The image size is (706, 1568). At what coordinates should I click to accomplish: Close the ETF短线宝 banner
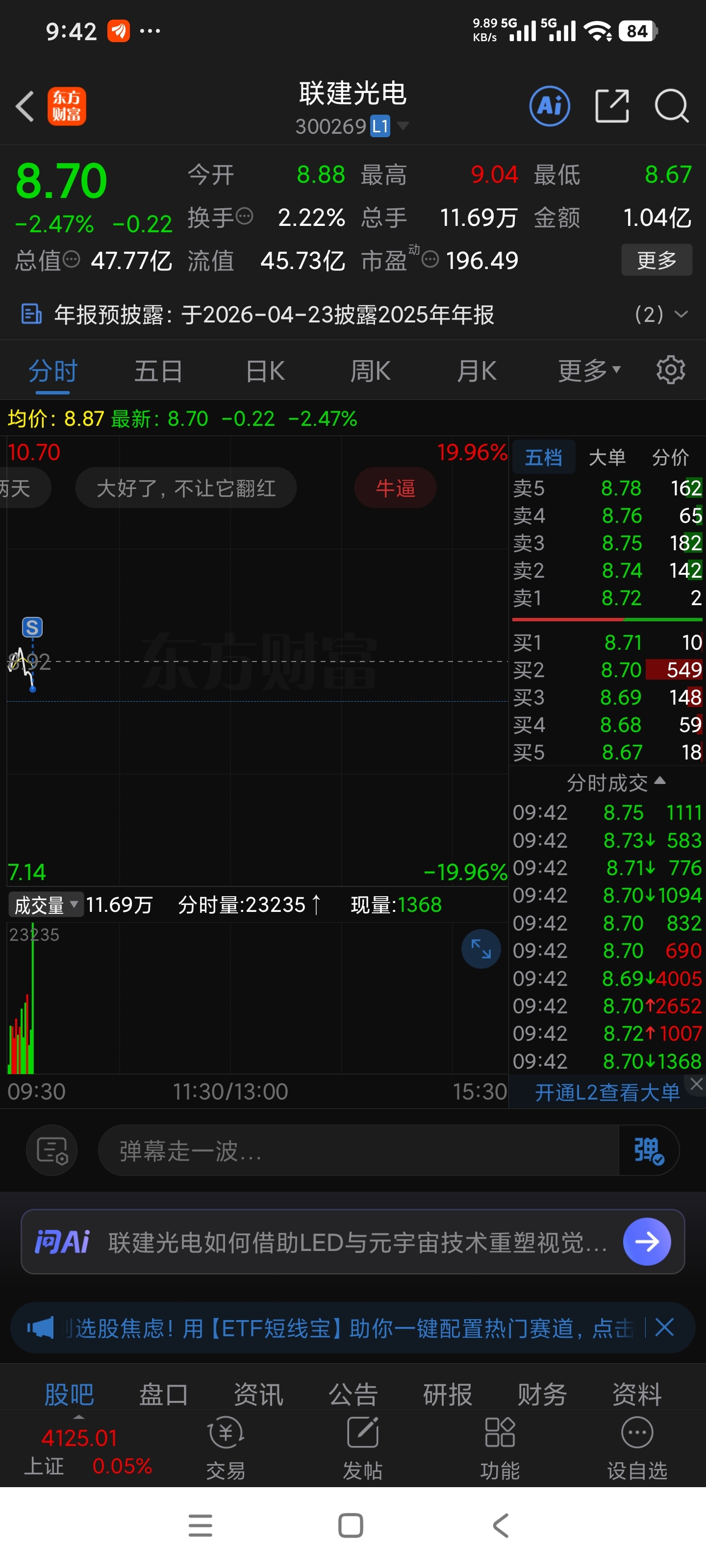(x=664, y=1327)
